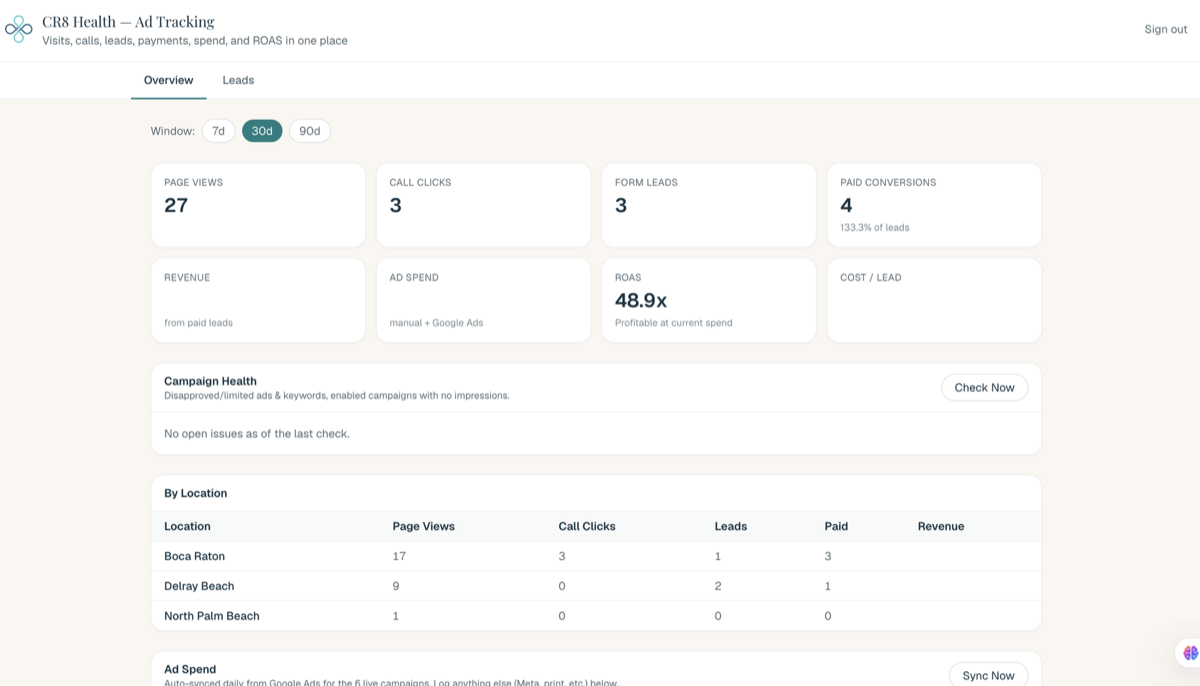The width and height of the screenshot is (1200, 686).
Task: Click Delray Beach page views value 9
Action: point(396,586)
